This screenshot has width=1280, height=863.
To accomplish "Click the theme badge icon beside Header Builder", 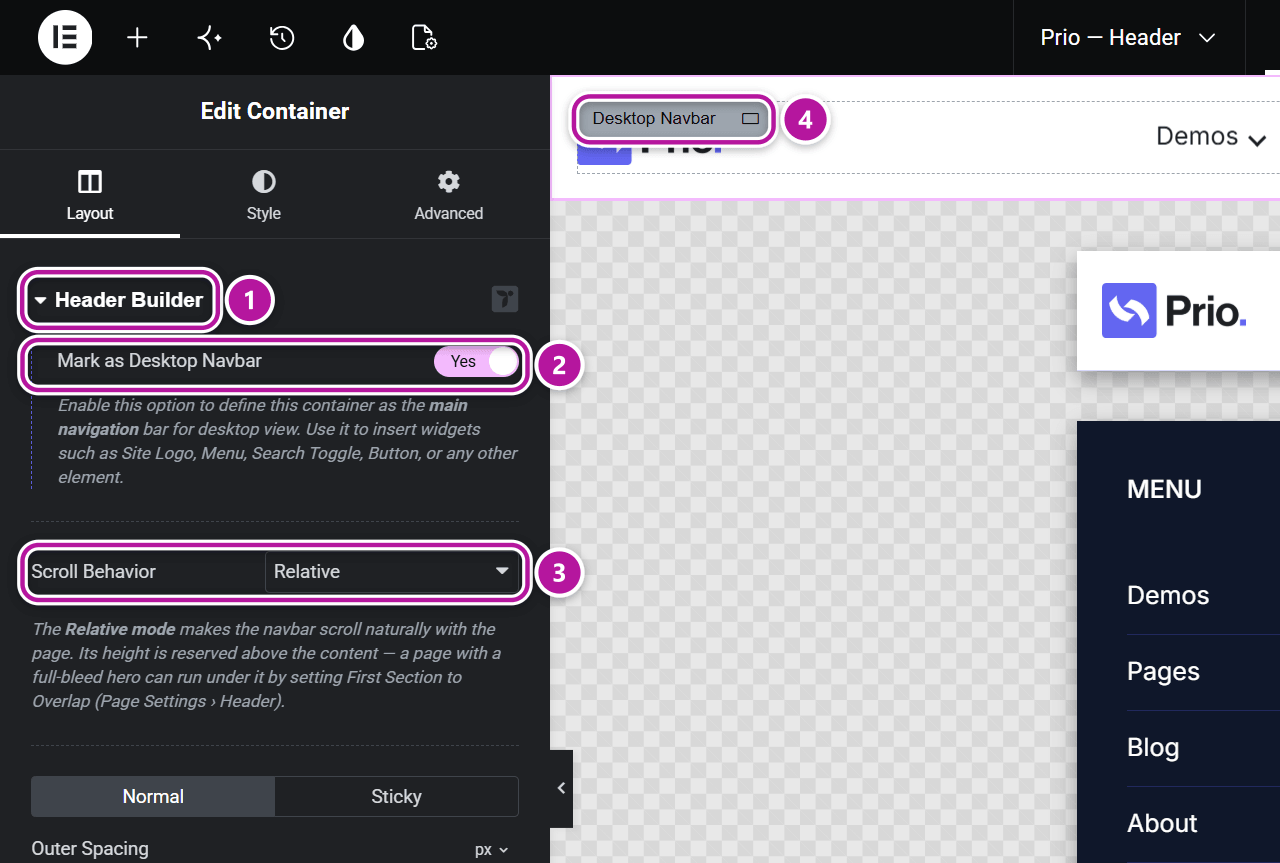I will coord(505,299).
